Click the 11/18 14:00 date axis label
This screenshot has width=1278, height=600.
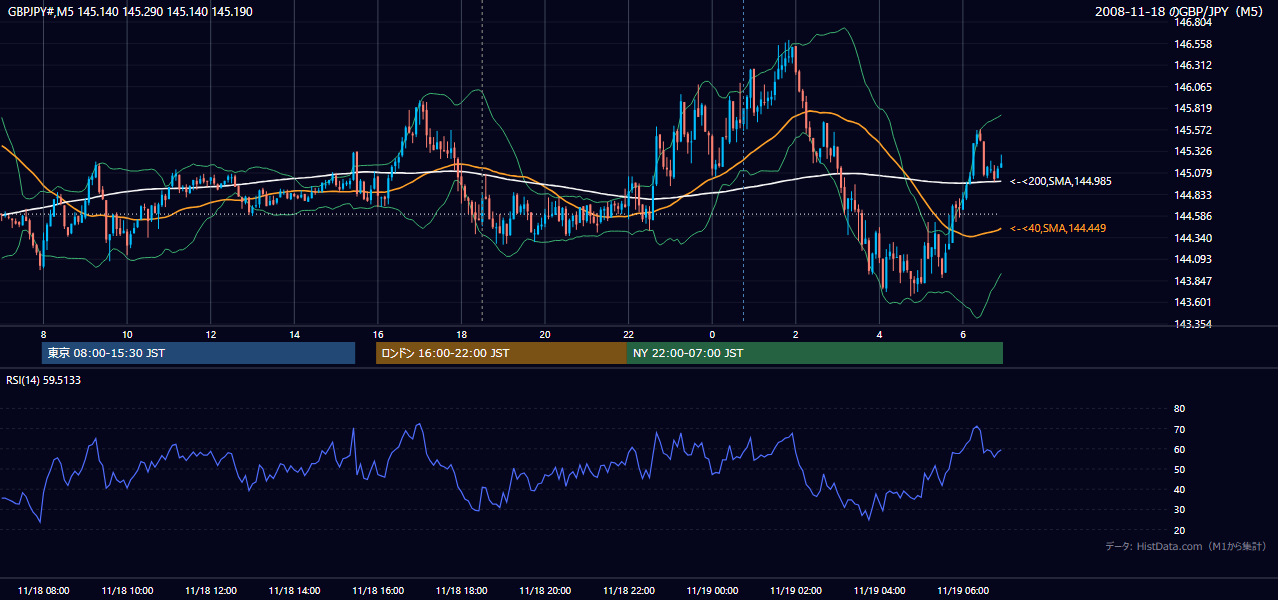(x=295, y=591)
